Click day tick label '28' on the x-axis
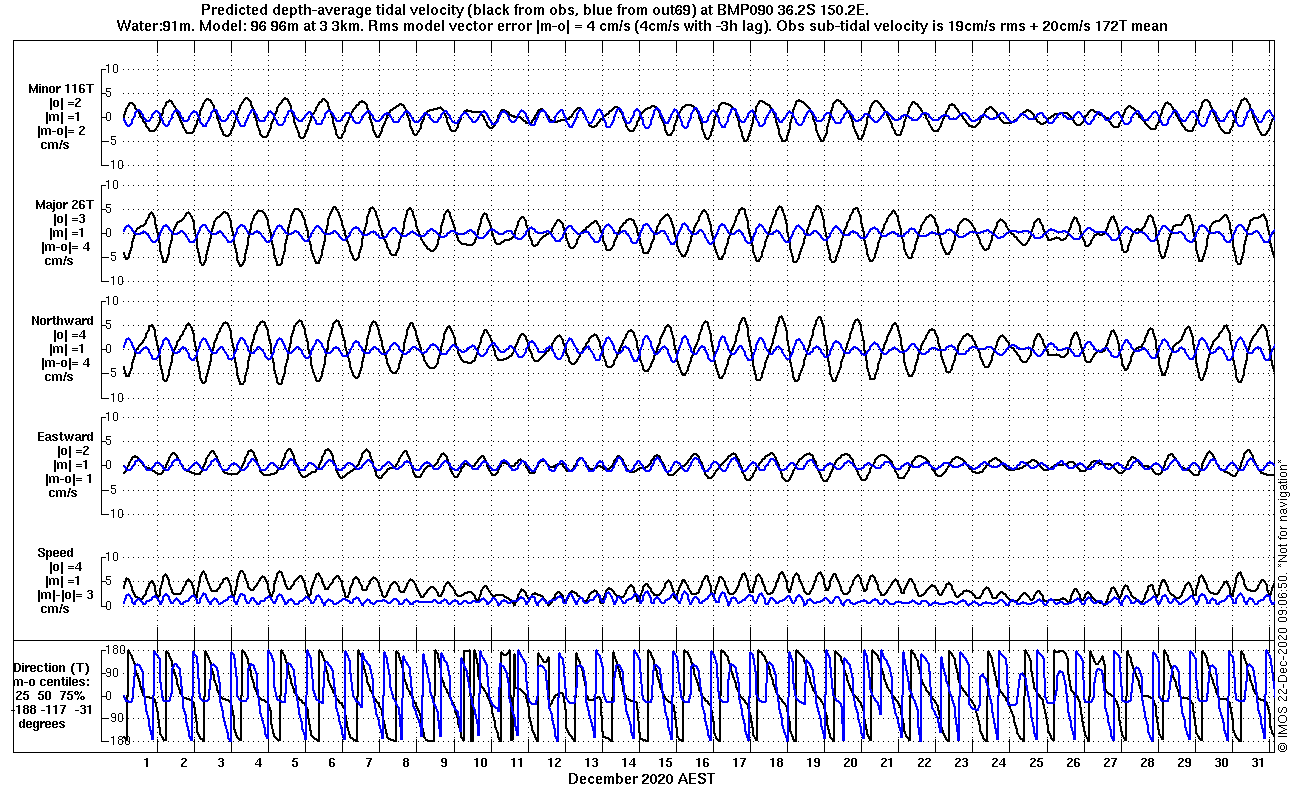The image size is (1300, 800). coord(1147,763)
